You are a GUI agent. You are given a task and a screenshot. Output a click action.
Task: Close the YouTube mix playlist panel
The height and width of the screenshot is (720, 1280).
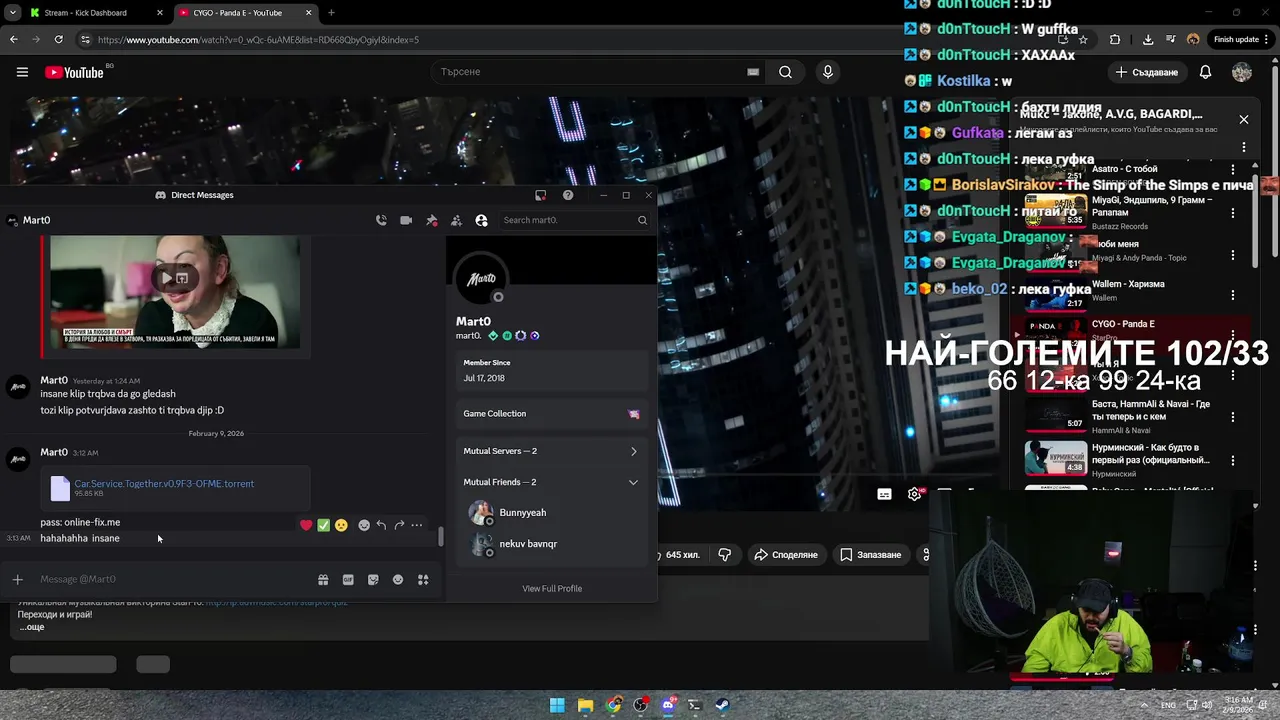[x=1244, y=120]
